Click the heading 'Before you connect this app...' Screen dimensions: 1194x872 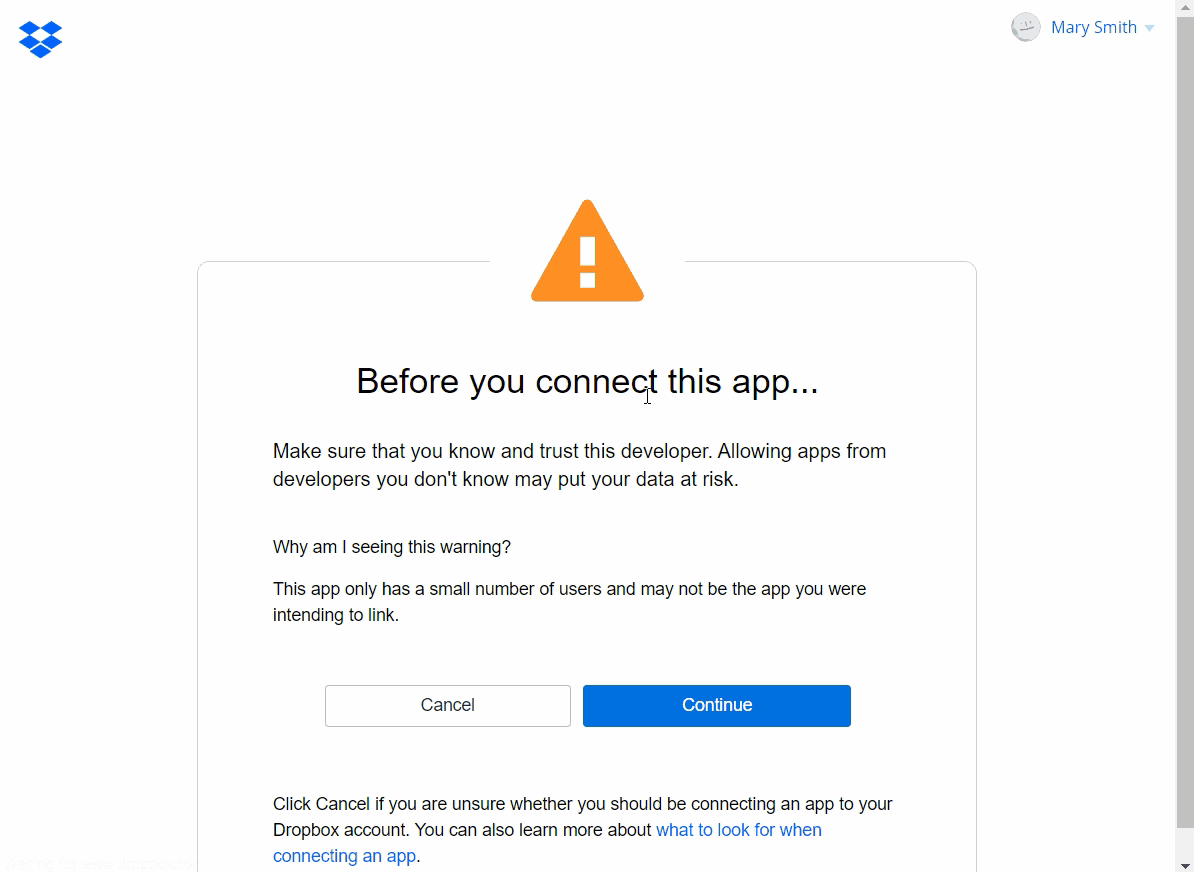587,381
